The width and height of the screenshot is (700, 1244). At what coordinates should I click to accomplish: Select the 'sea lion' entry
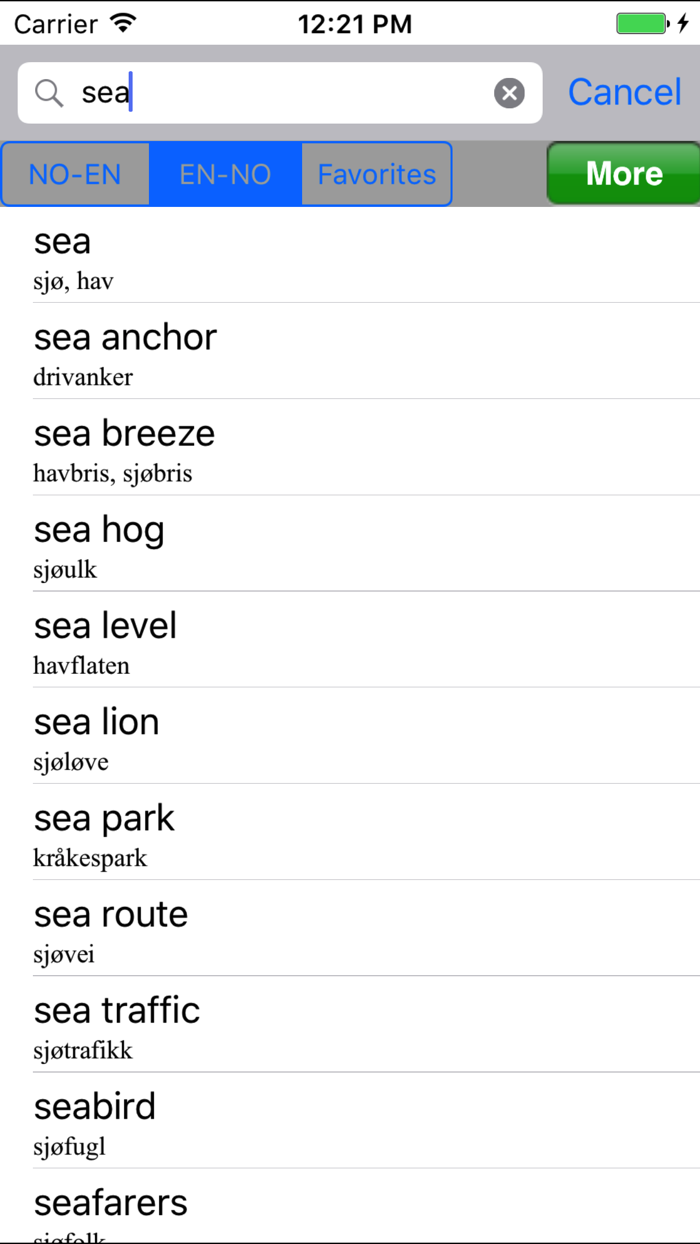(x=350, y=736)
